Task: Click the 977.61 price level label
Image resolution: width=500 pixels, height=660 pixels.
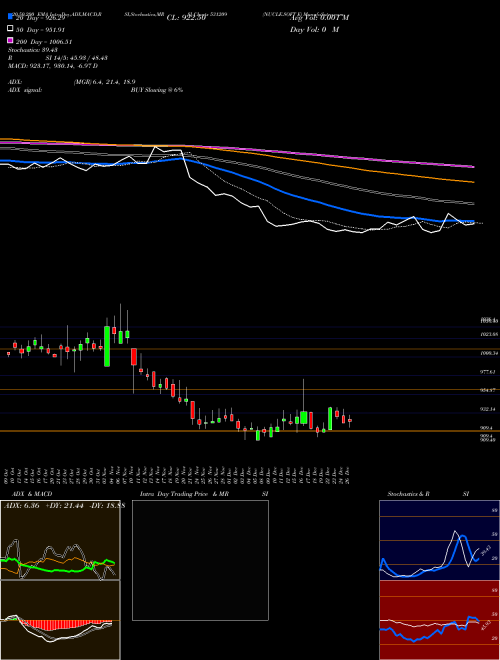Action: pos(489,372)
